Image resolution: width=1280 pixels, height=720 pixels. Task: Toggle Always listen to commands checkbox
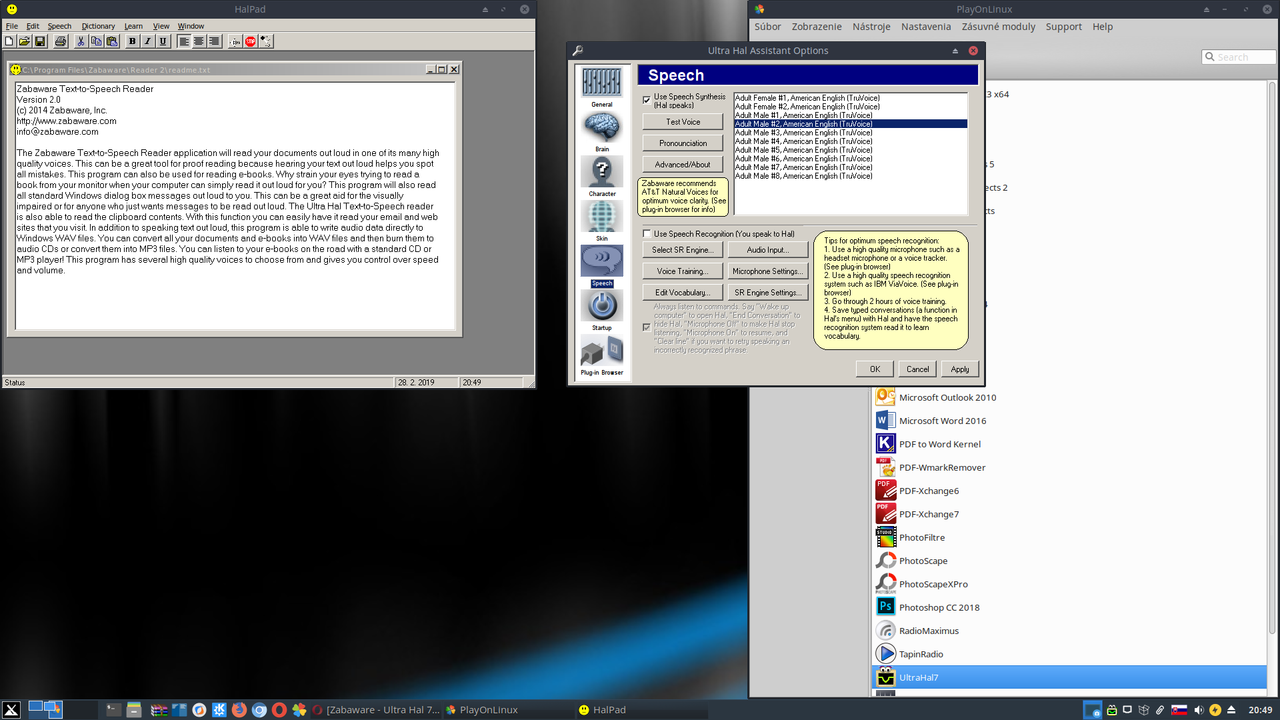point(647,327)
